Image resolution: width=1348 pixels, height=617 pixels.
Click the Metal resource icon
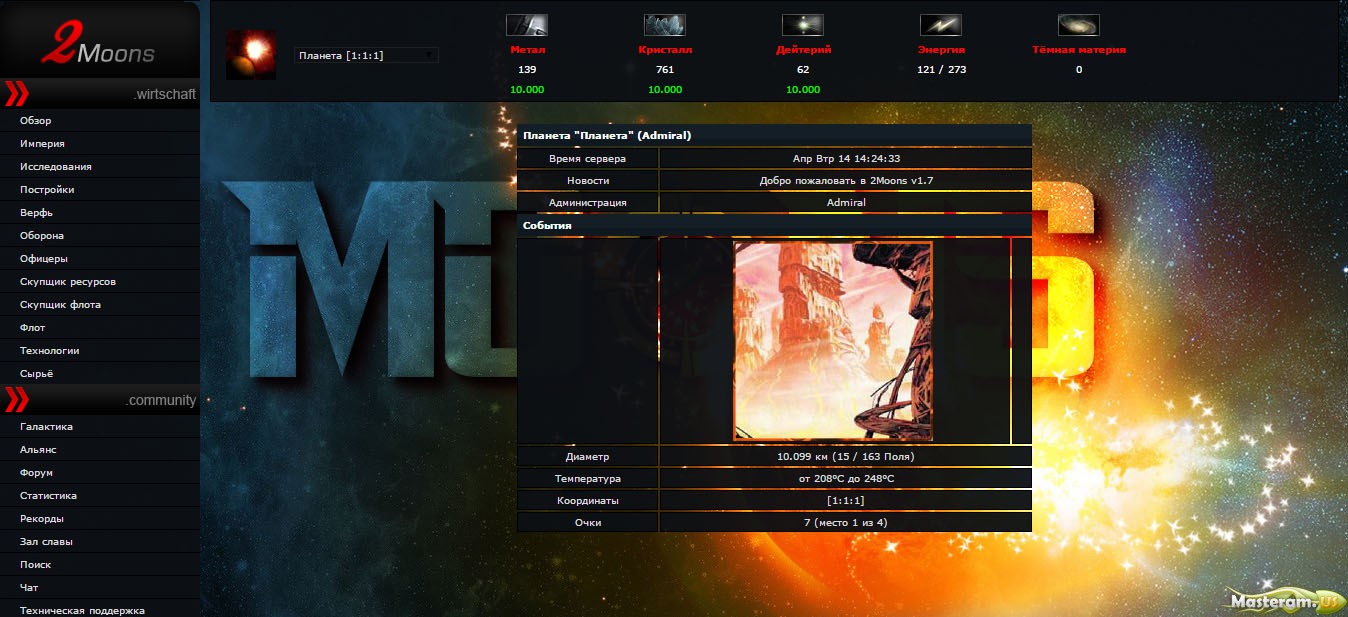tap(527, 25)
